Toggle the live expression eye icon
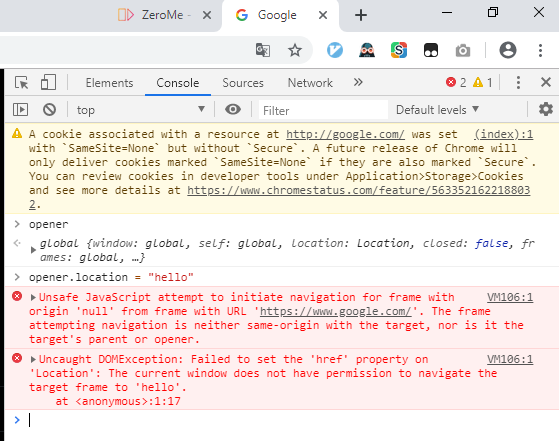This screenshot has width=559, height=441. (233, 109)
